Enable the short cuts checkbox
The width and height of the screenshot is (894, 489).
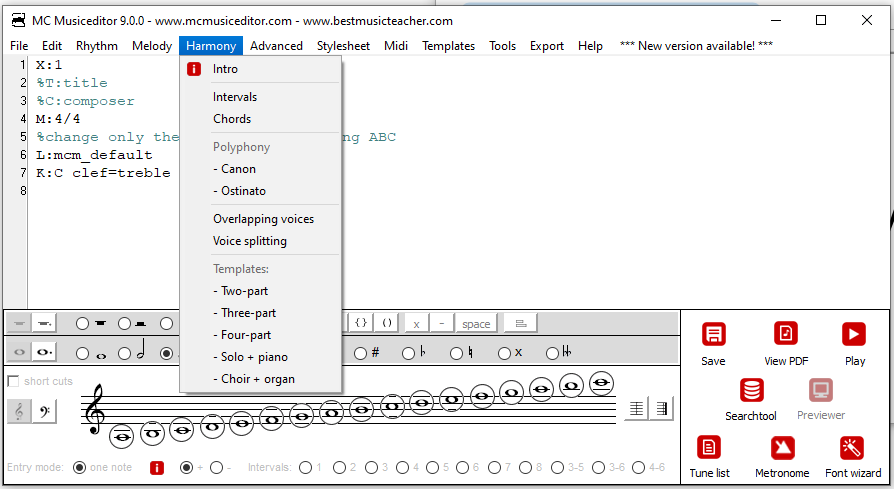coord(13,381)
